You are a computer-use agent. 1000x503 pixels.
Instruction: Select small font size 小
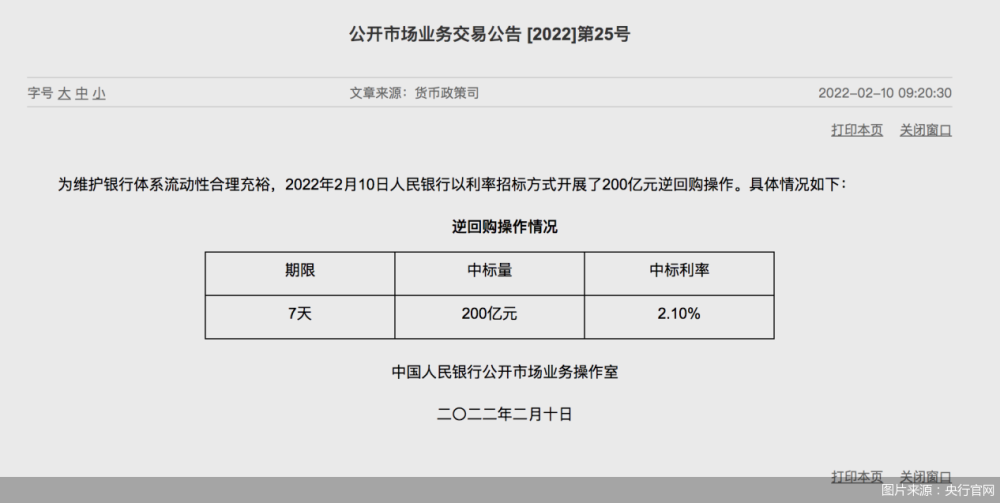point(99,94)
